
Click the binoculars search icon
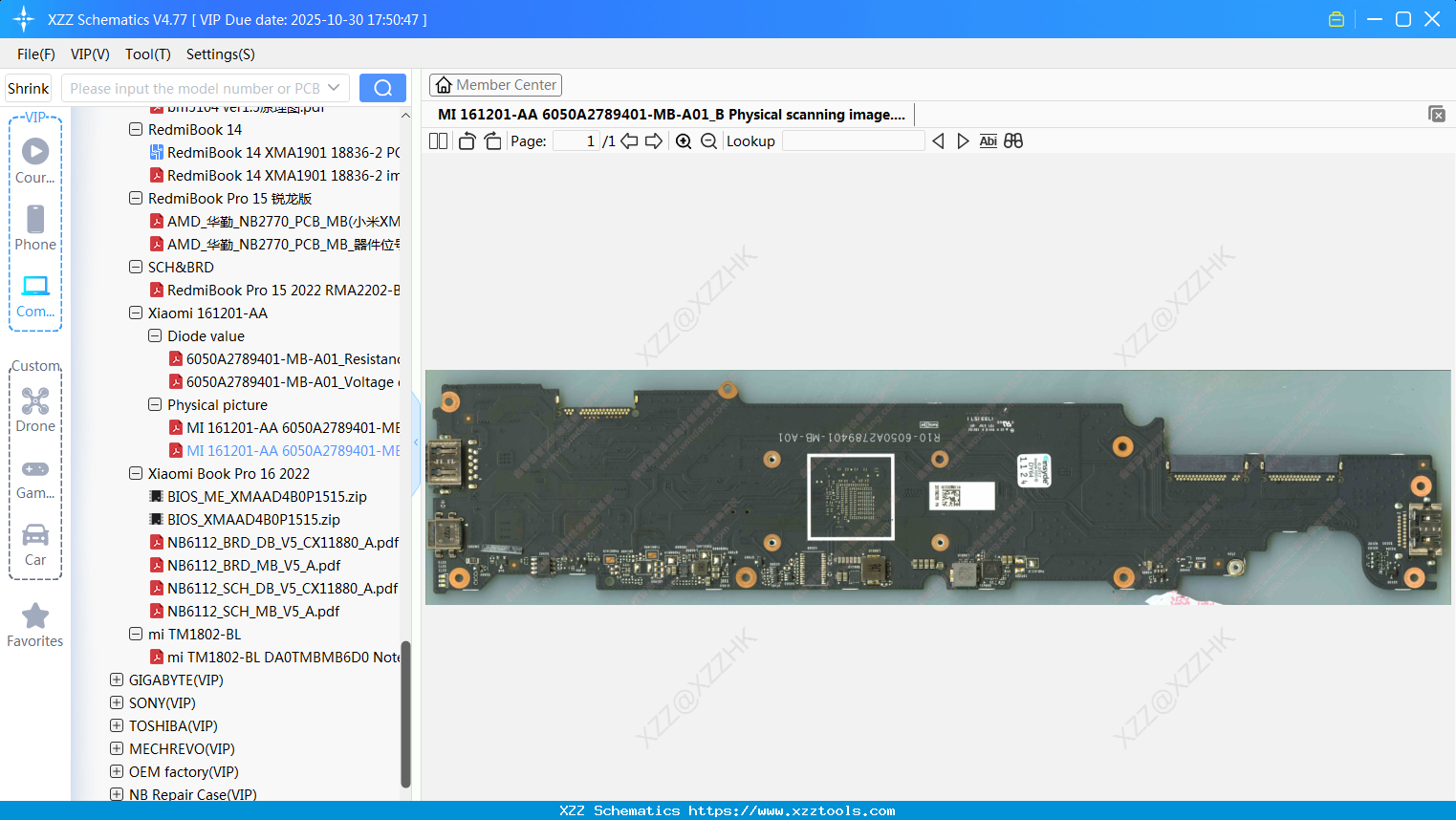[x=1013, y=141]
